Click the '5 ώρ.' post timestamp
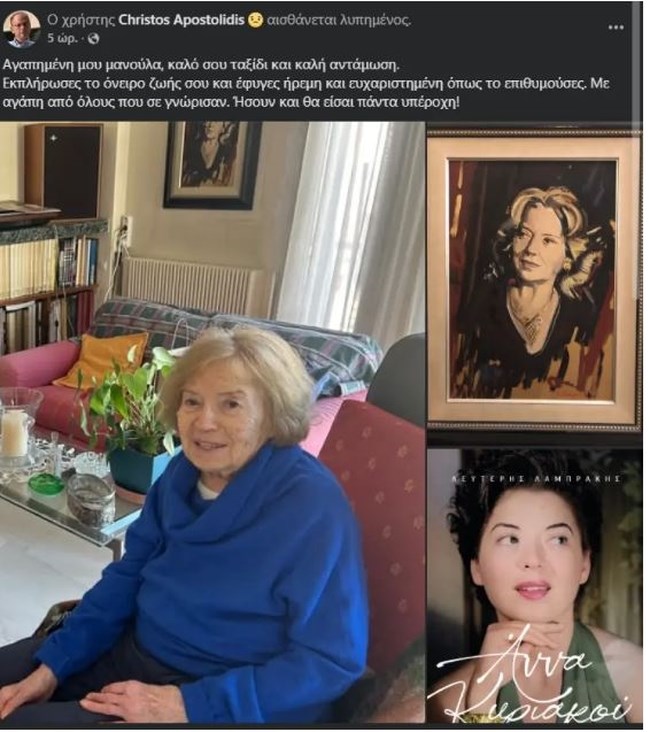650x732 pixels. (62, 39)
